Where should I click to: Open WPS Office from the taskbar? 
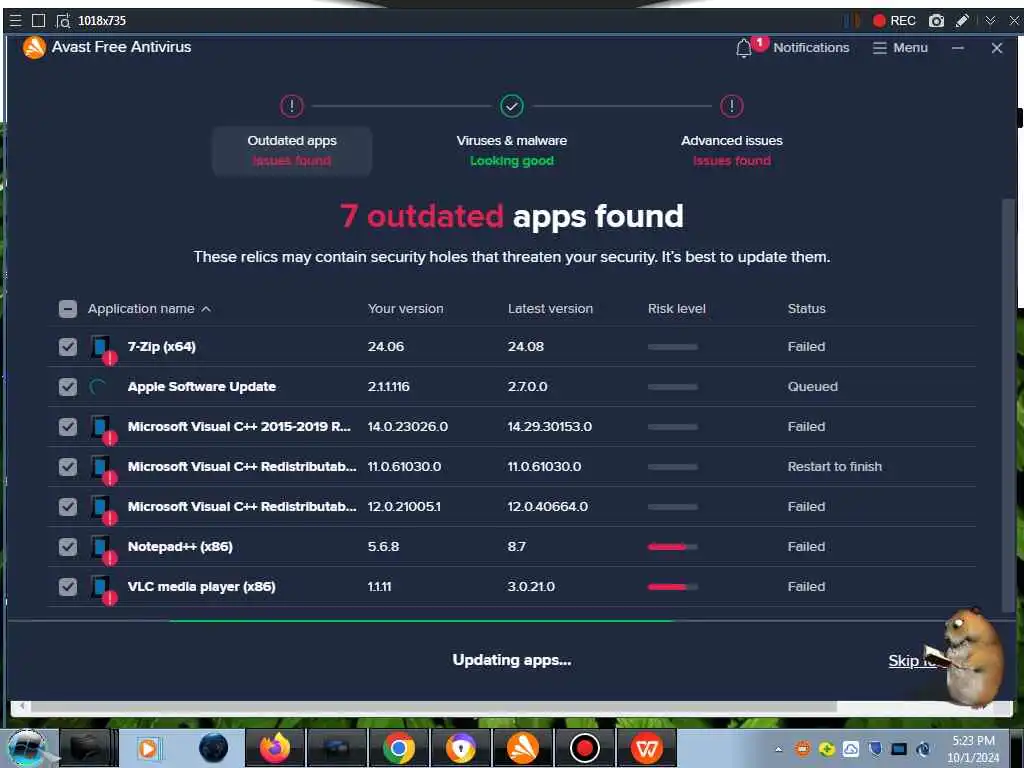coord(647,748)
